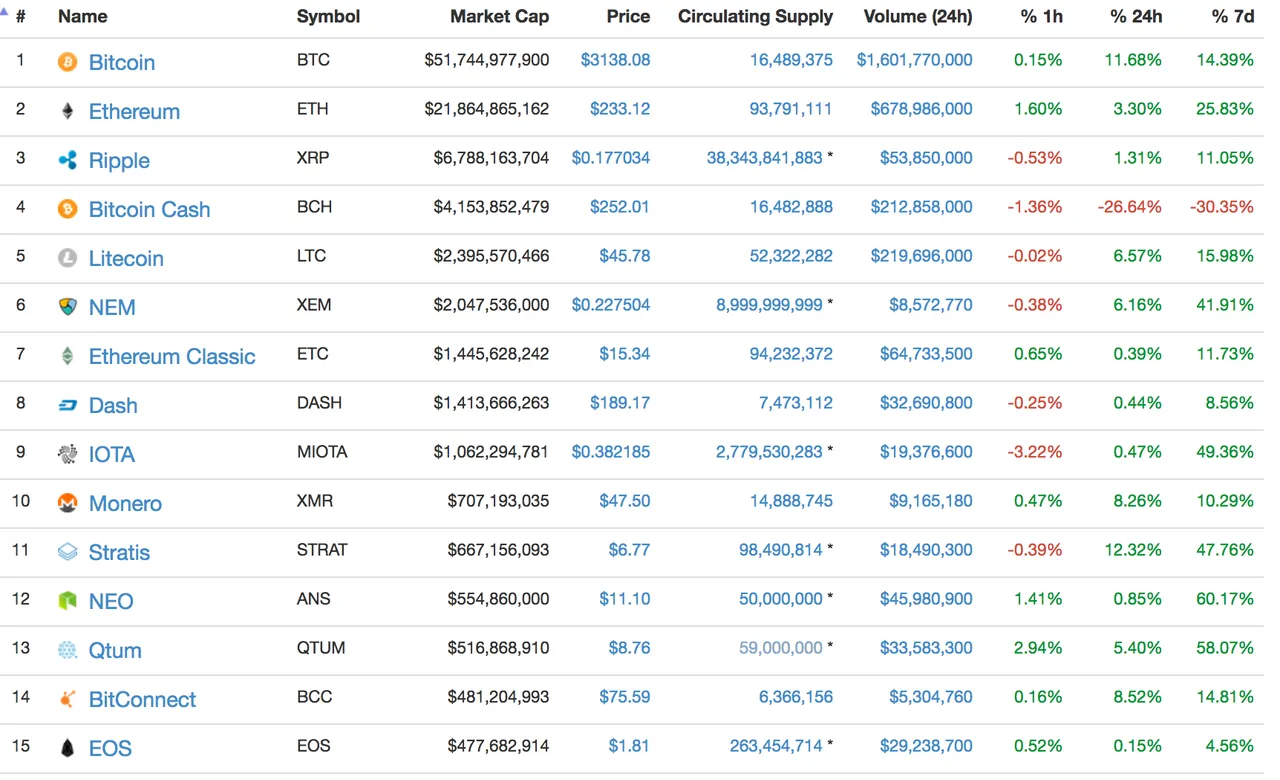Open the IOTA name link
This screenshot has height=780, width=1280.
point(111,454)
